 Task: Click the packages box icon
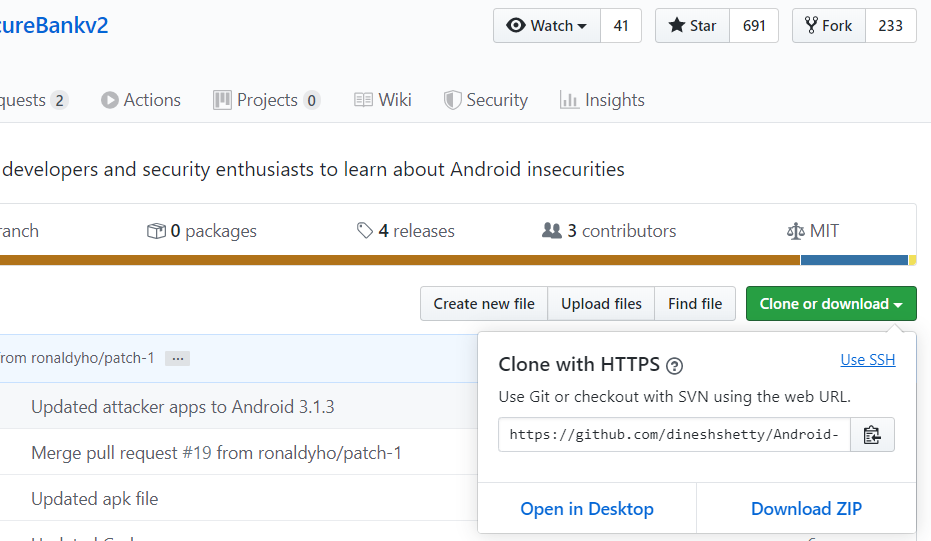[x=156, y=231]
